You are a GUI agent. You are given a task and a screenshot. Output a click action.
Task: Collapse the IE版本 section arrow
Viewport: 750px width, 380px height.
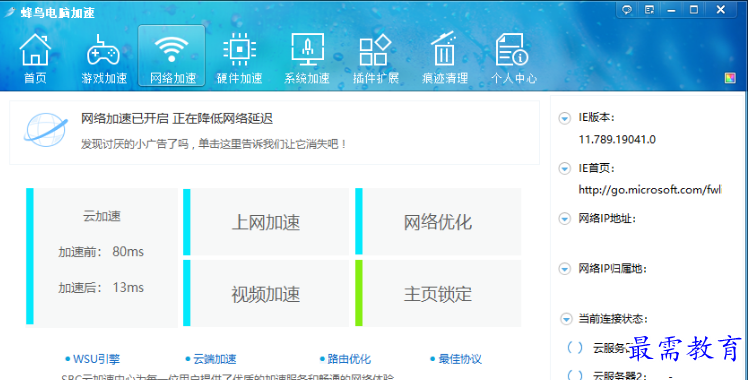point(564,118)
